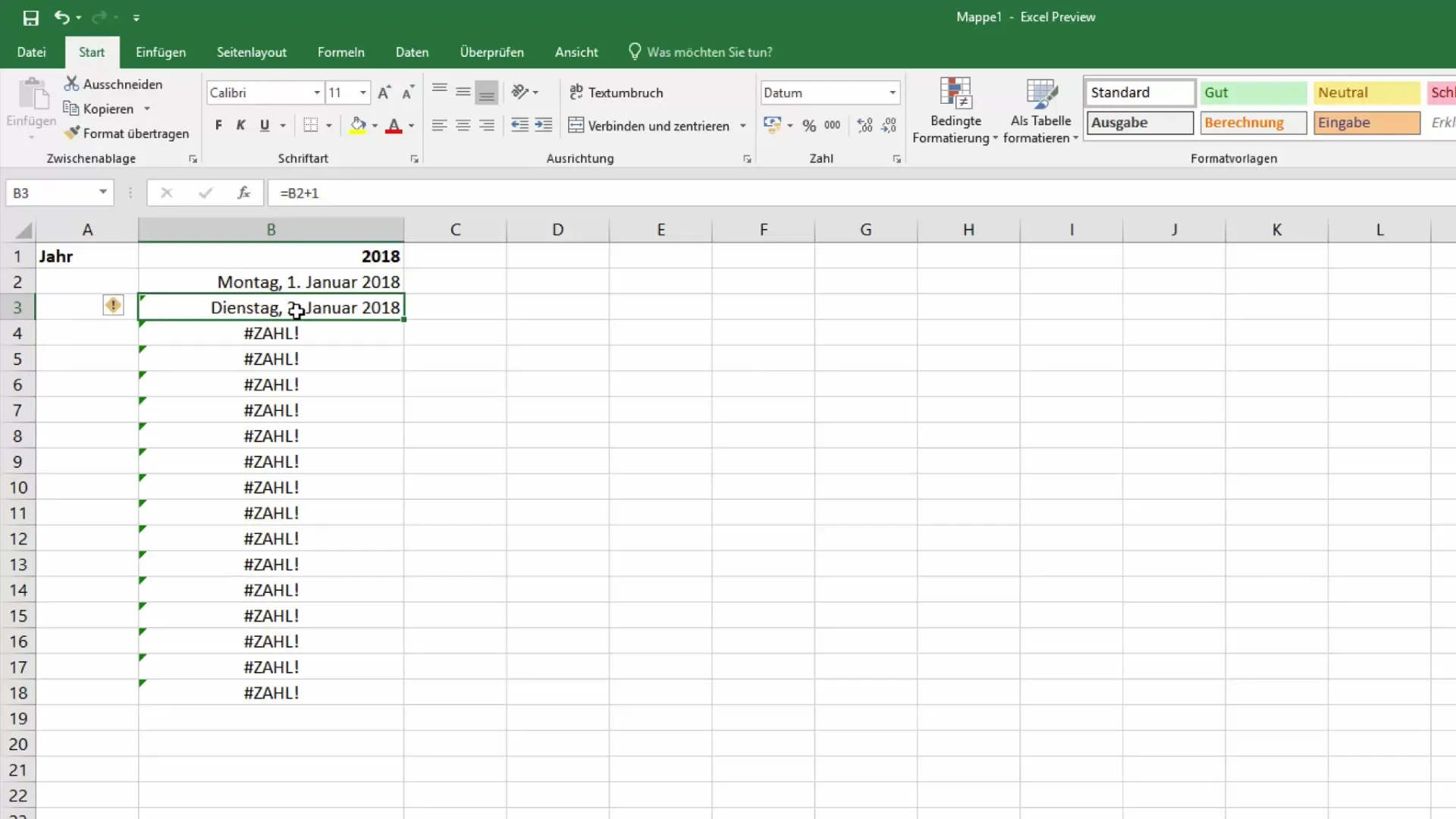1456x819 pixels.
Task: Apply the red font color
Action: tap(394, 126)
